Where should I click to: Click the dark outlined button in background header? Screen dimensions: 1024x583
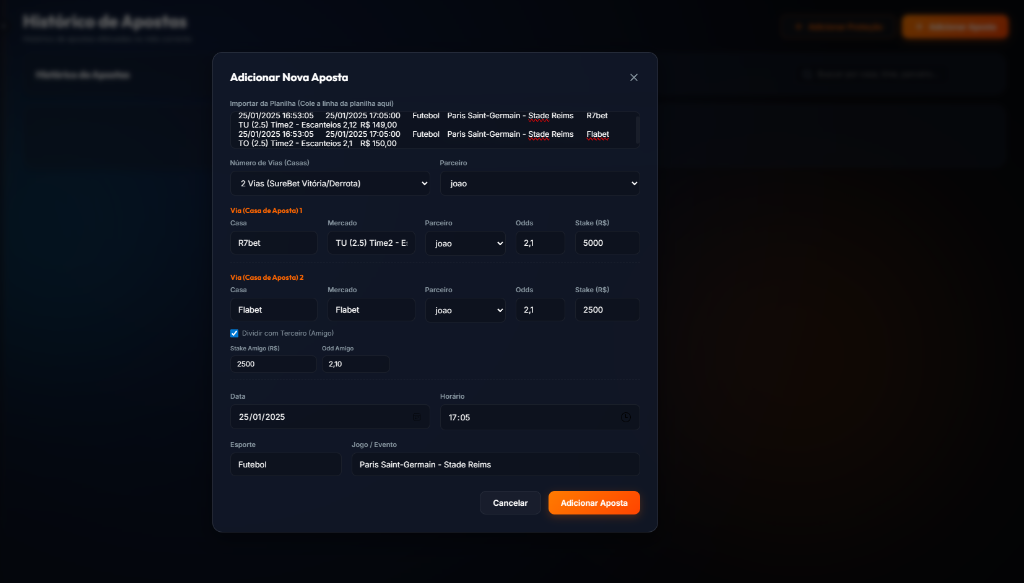pos(838,27)
